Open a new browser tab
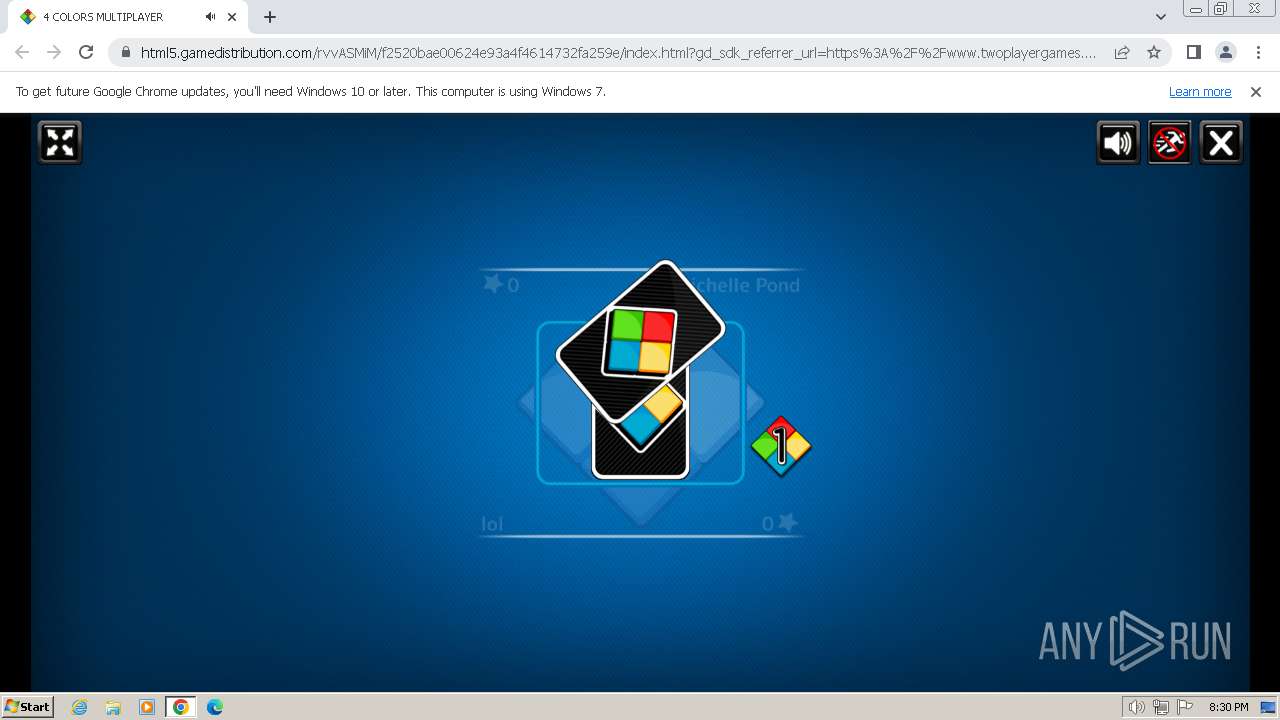The width and height of the screenshot is (1280, 720). coord(270,17)
